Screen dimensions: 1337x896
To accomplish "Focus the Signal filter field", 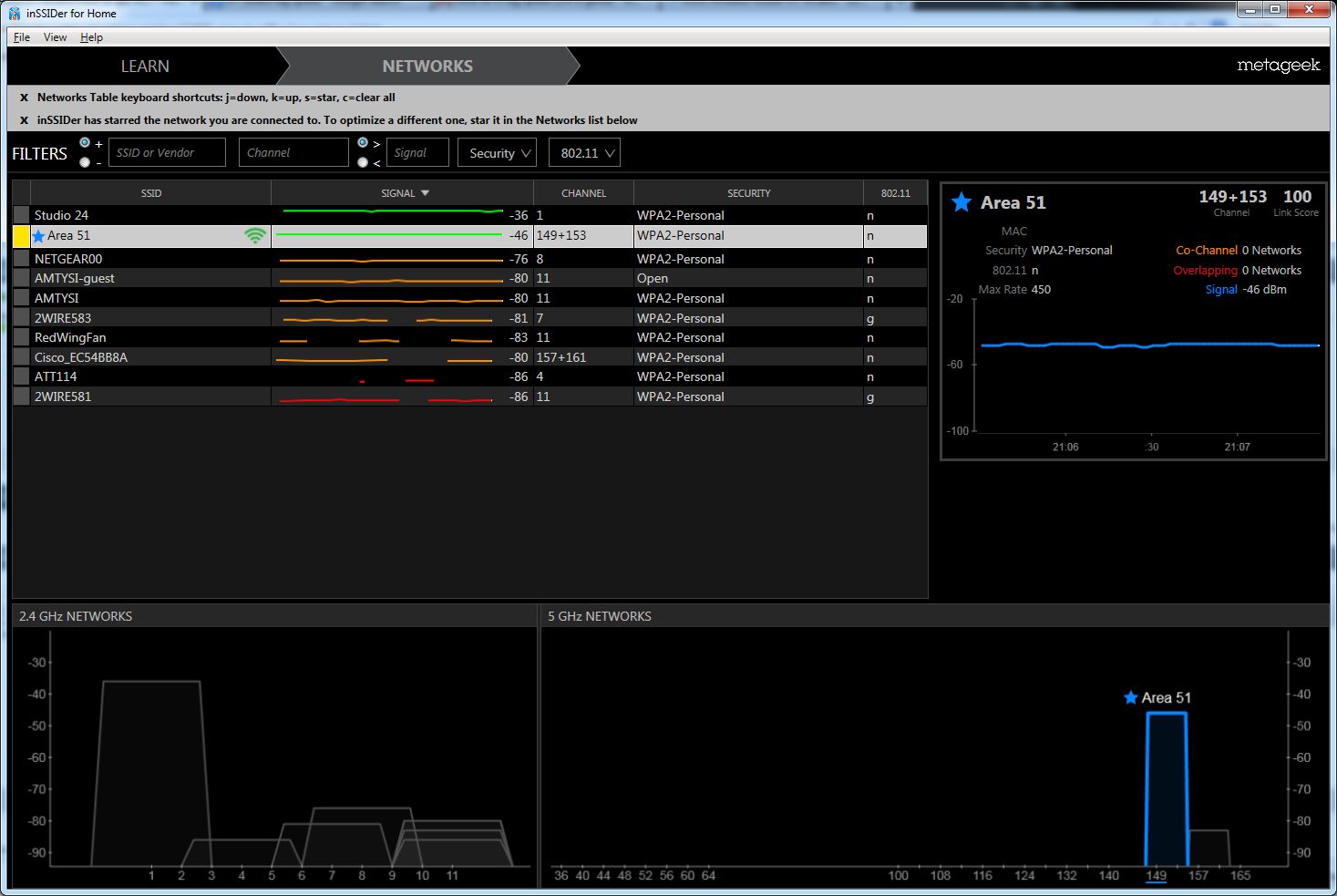I will (417, 153).
